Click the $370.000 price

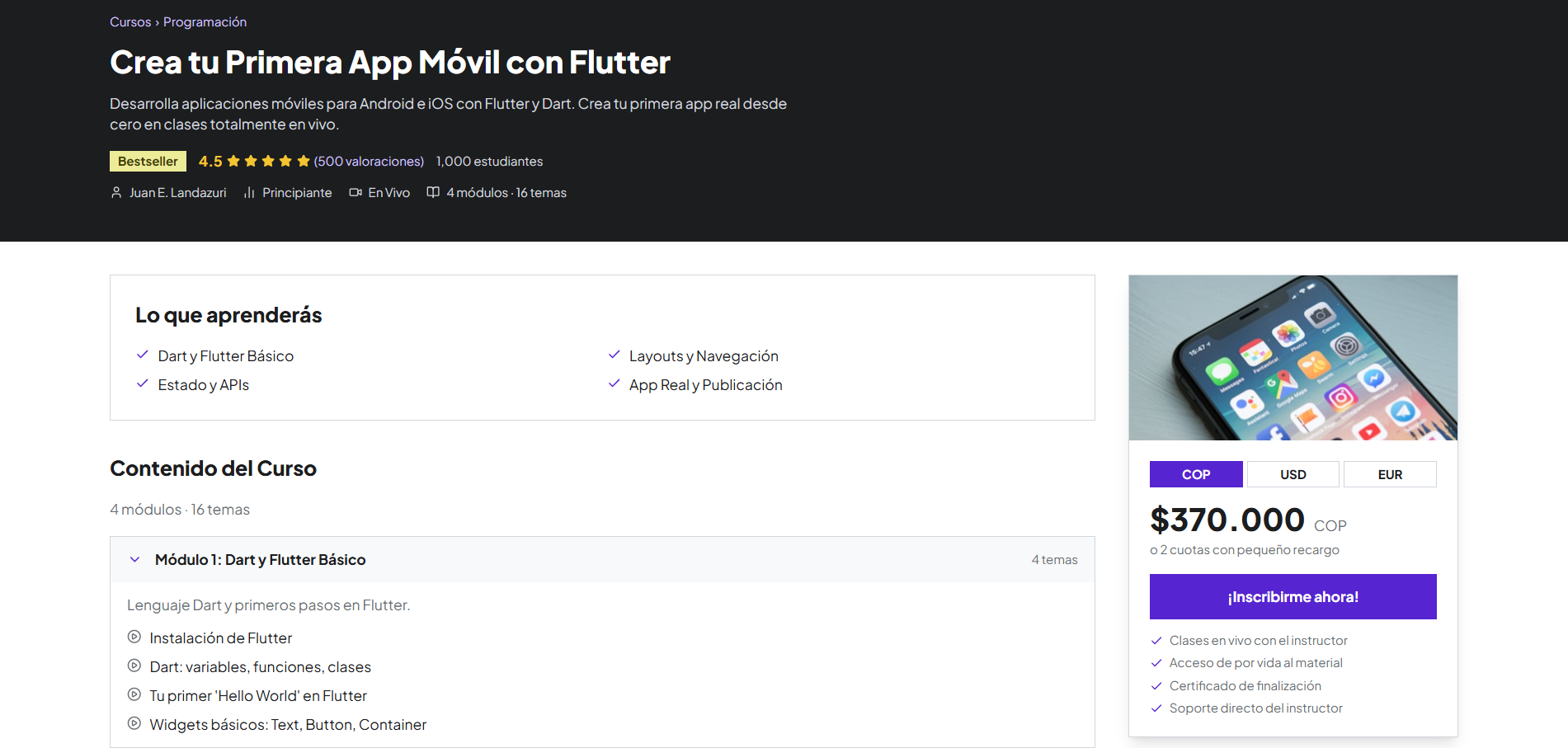tap(1227, 520)
